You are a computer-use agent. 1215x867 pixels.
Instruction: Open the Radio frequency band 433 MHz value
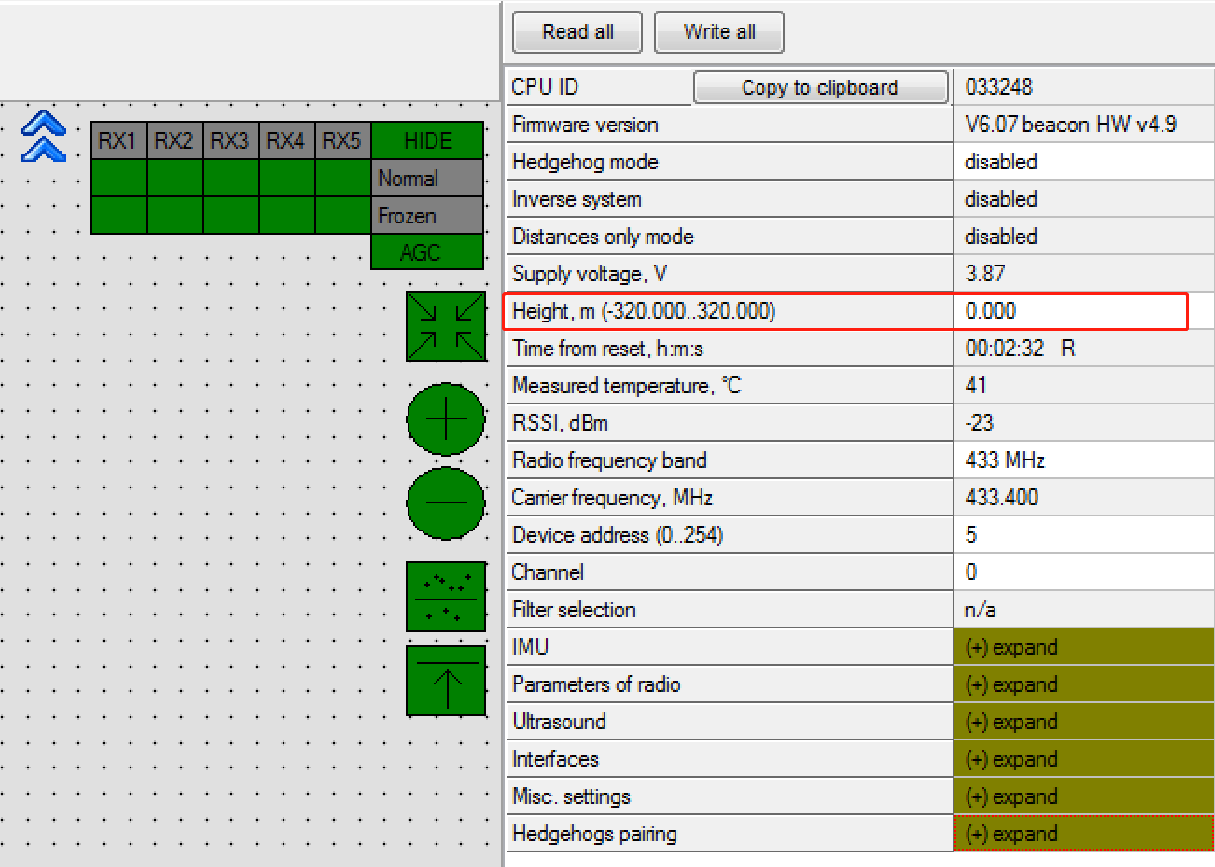click(1083, 461)
